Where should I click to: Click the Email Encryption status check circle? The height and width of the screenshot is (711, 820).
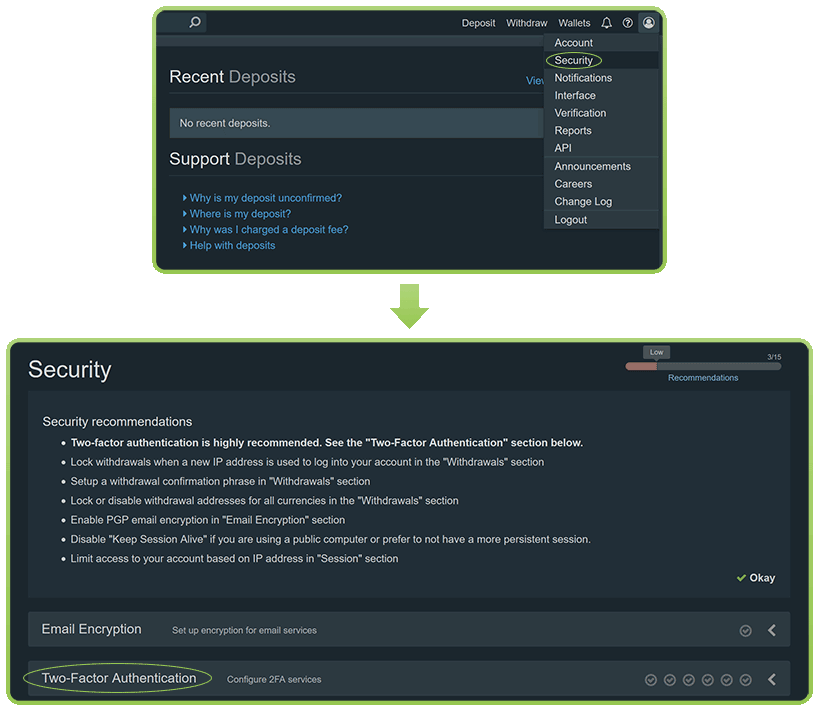pos(746,630)
